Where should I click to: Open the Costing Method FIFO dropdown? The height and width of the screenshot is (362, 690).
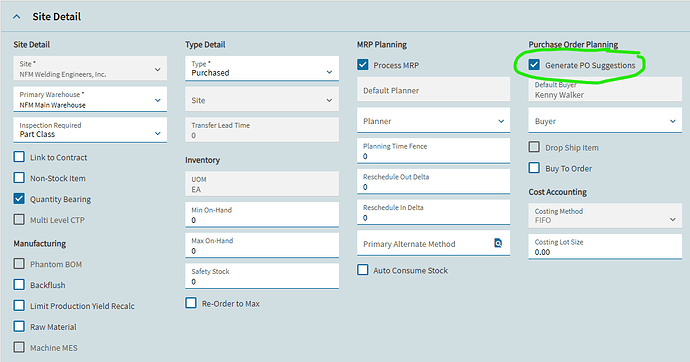click(605, 216)
